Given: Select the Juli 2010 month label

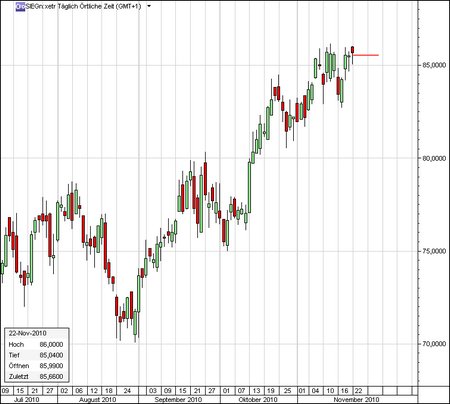Looking at the screenshot, I should coord(26,399).
